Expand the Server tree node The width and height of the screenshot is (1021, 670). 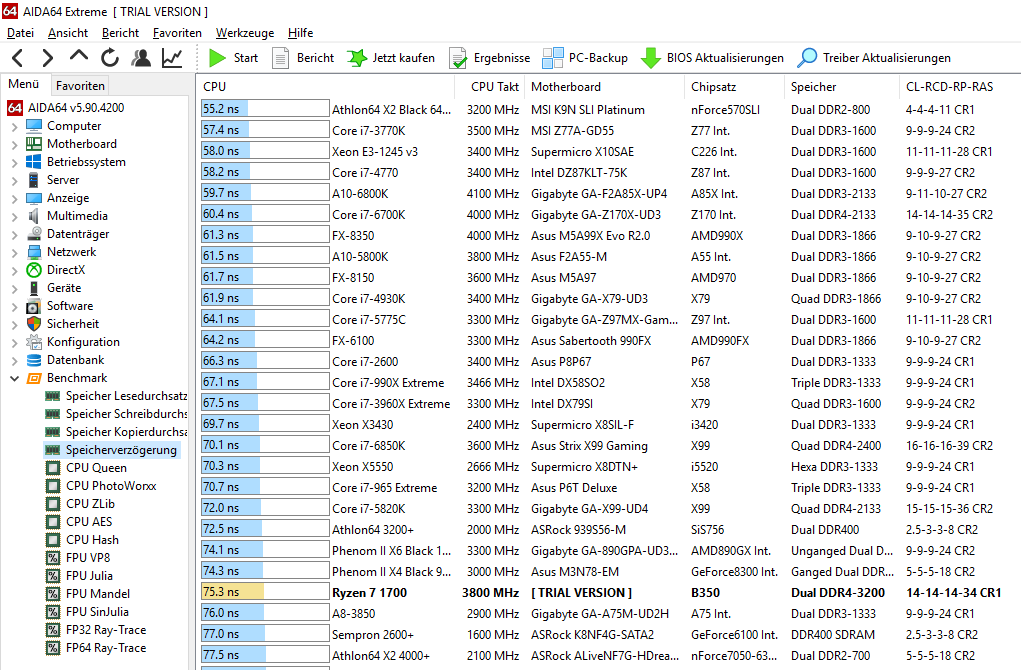click(x=14, y=180)
